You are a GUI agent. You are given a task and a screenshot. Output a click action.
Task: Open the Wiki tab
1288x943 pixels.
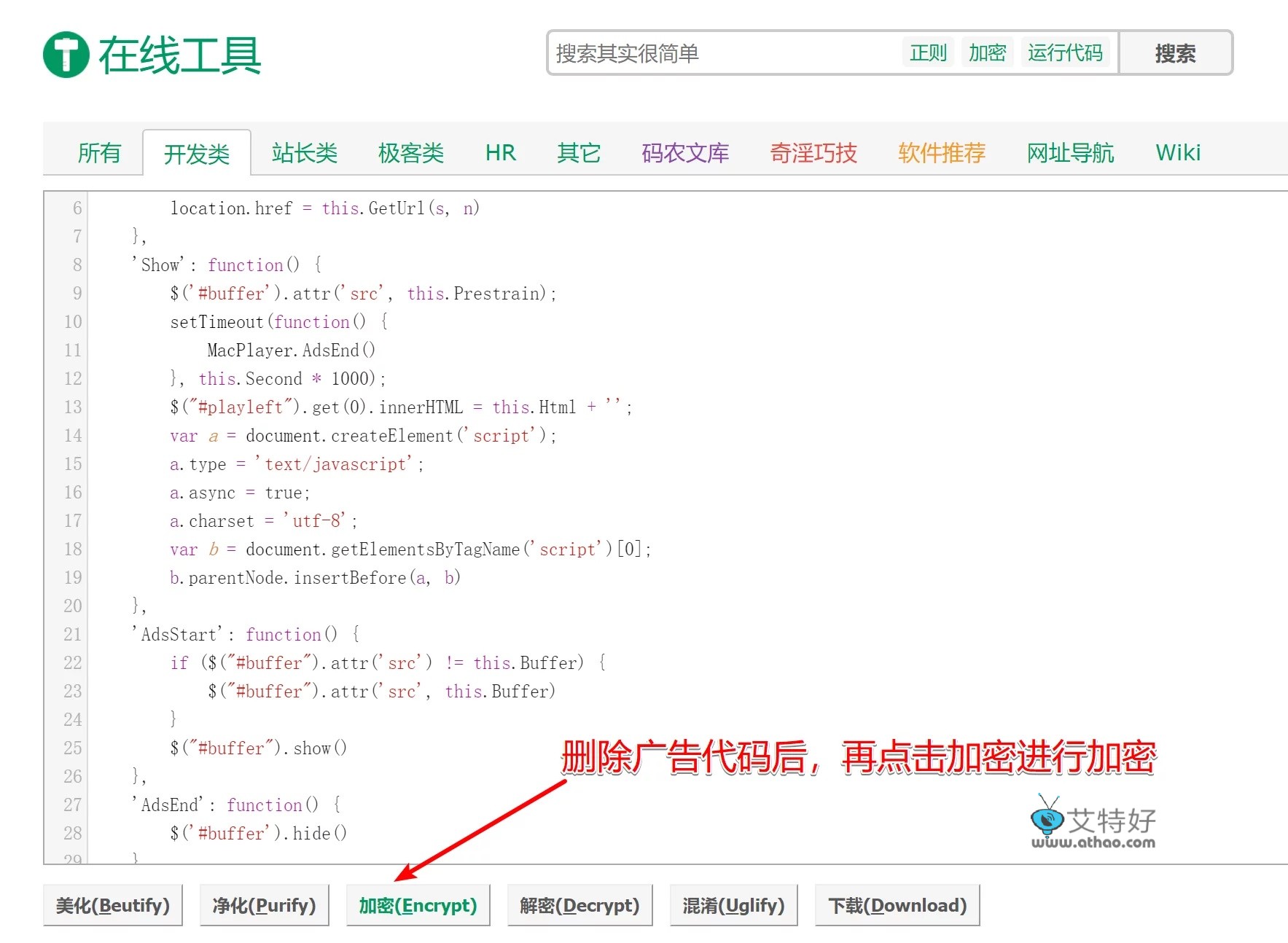click(x=1177, y=153)
